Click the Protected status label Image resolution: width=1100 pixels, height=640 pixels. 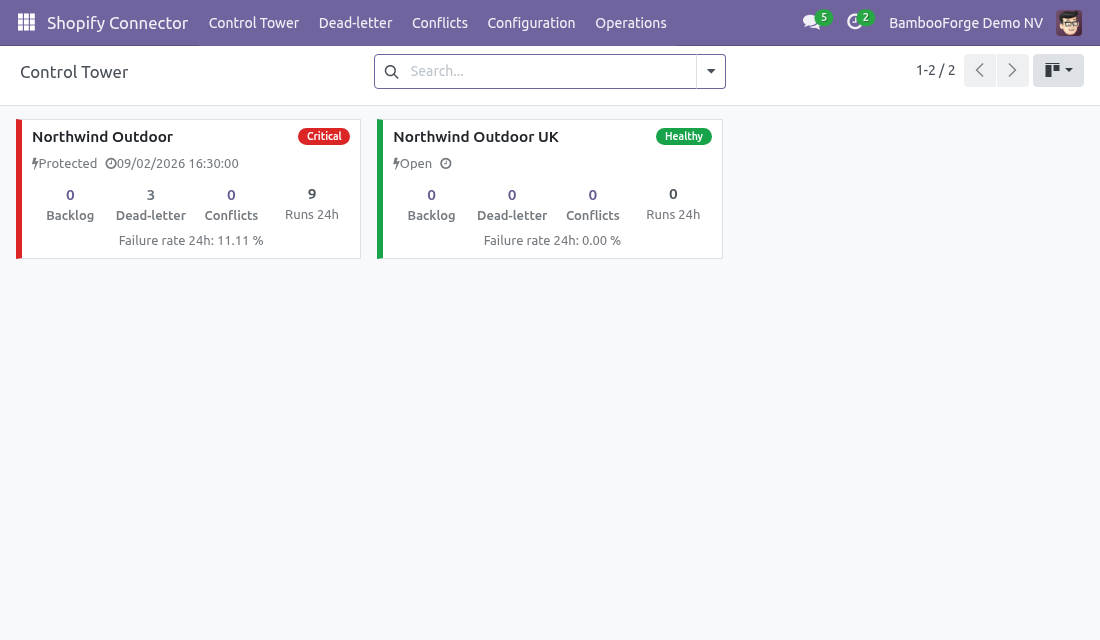[x=68, y=164]
